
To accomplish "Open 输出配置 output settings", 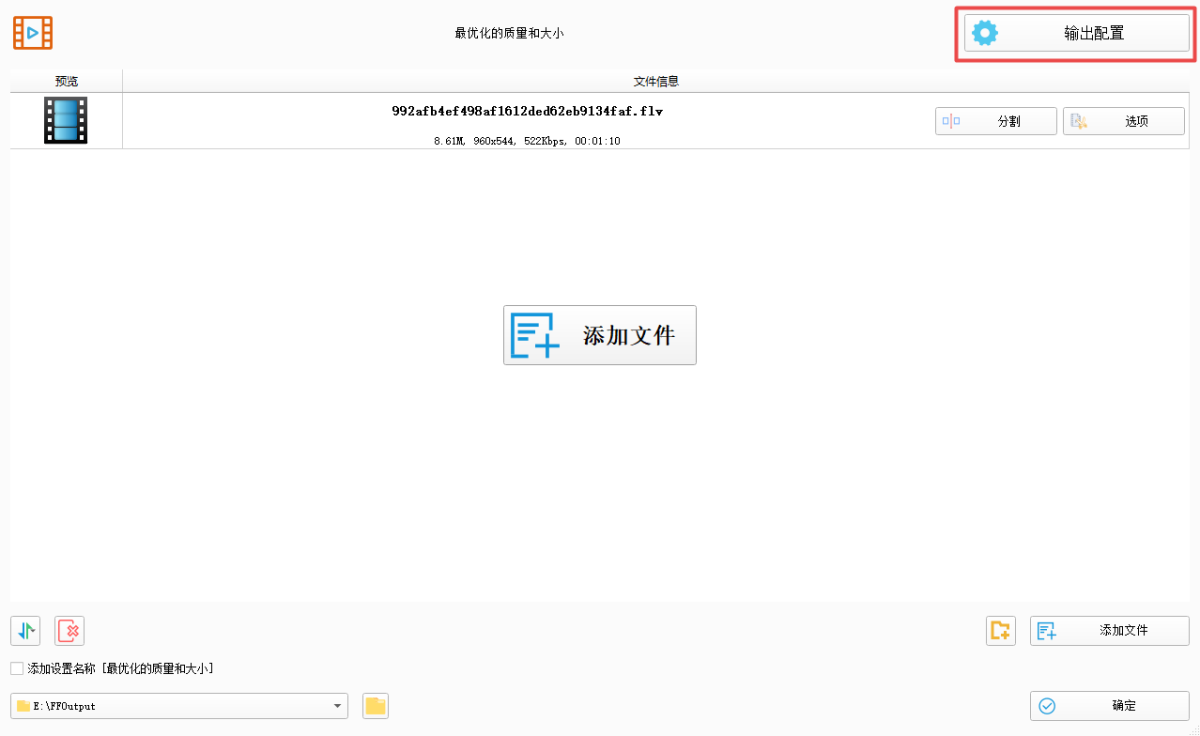I will tap(1075, 33).
